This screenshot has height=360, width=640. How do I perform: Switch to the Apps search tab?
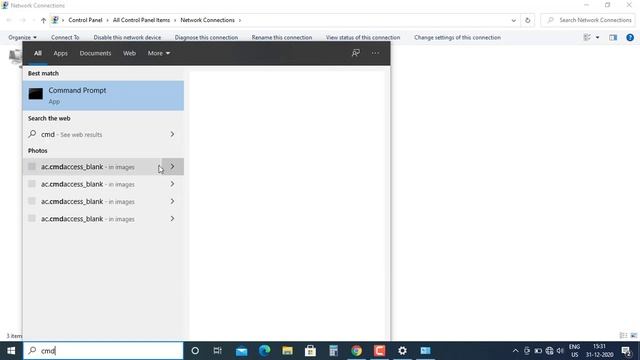tap(60, 53)
